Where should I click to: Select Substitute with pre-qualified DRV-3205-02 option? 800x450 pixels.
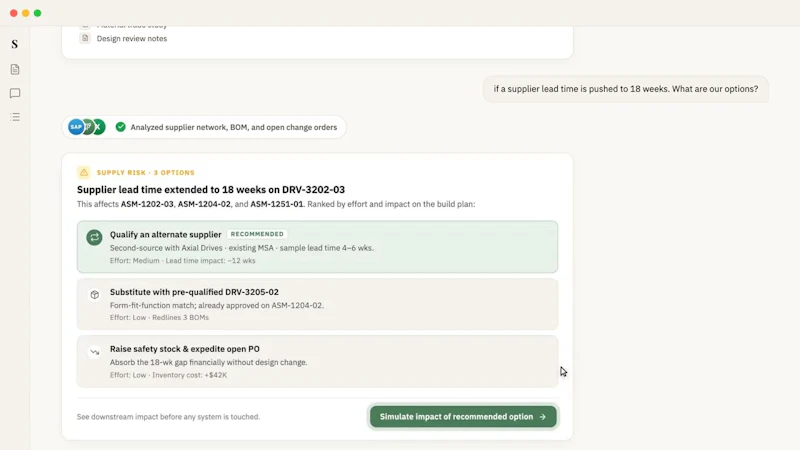pyautogui.click(x=317, y=304)
